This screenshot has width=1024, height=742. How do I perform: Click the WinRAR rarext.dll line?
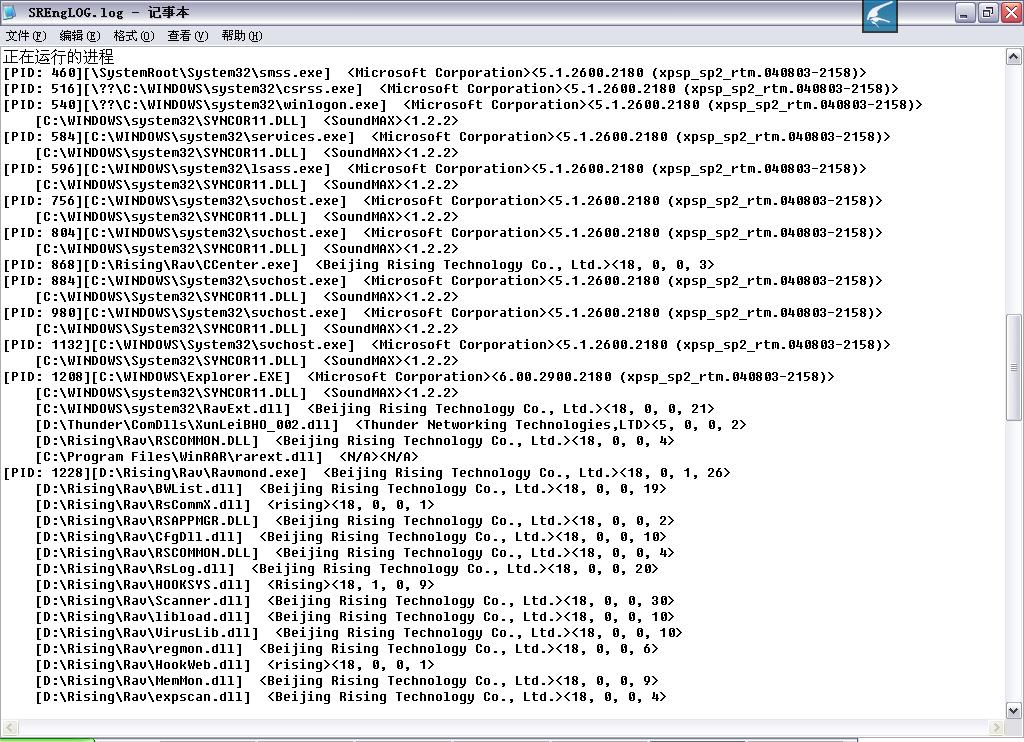coord(227,457)
